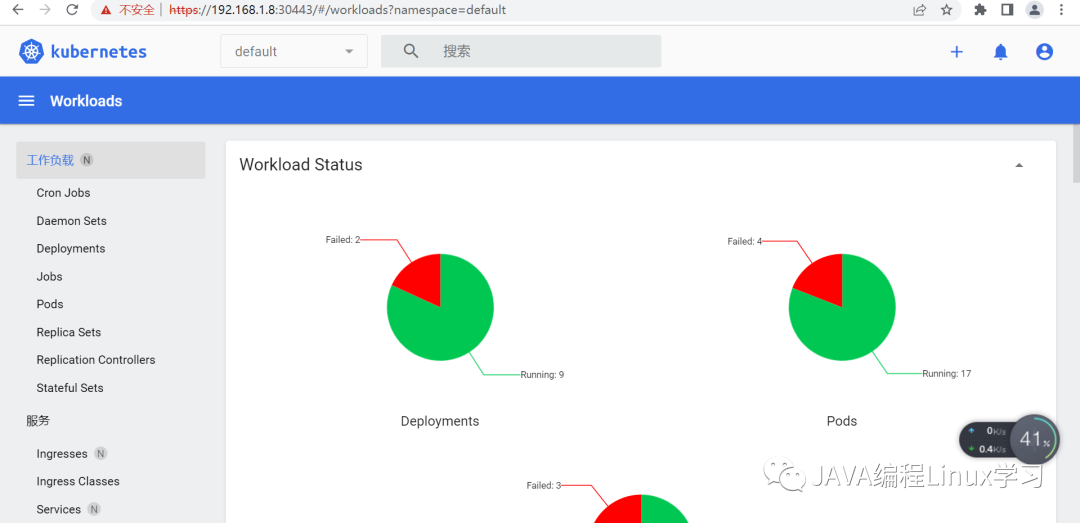Open Jobs in the sidebar
The height and width of the screenshot is (523, 1080).
[50, 276]
